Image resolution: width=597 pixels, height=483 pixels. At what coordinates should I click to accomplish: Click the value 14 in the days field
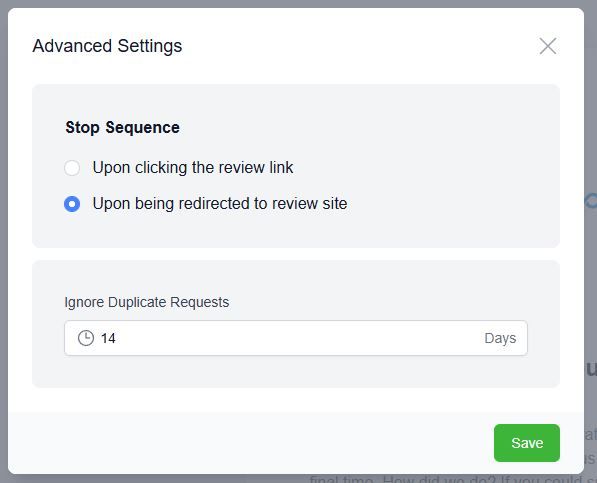click(x=108, y=338)
